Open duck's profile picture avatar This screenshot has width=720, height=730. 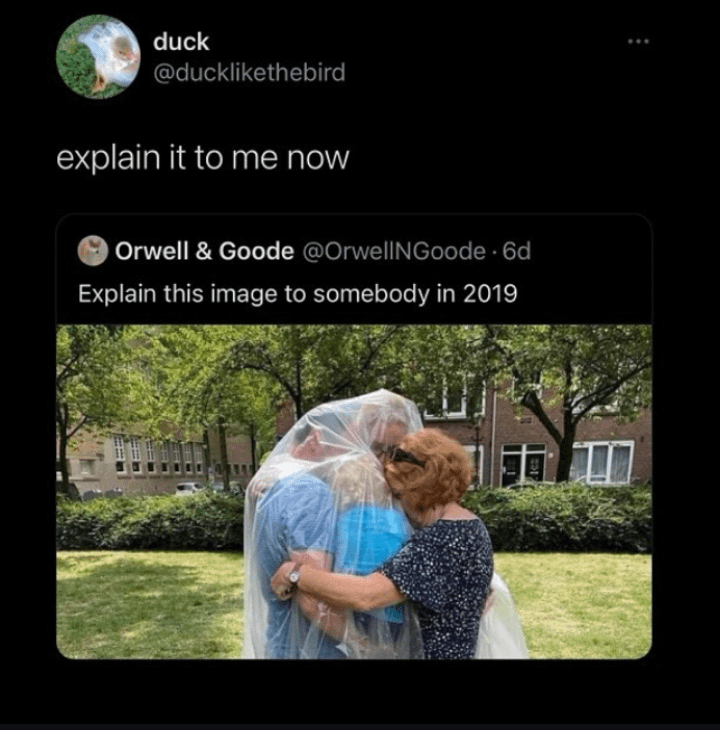tap(98, 57)
